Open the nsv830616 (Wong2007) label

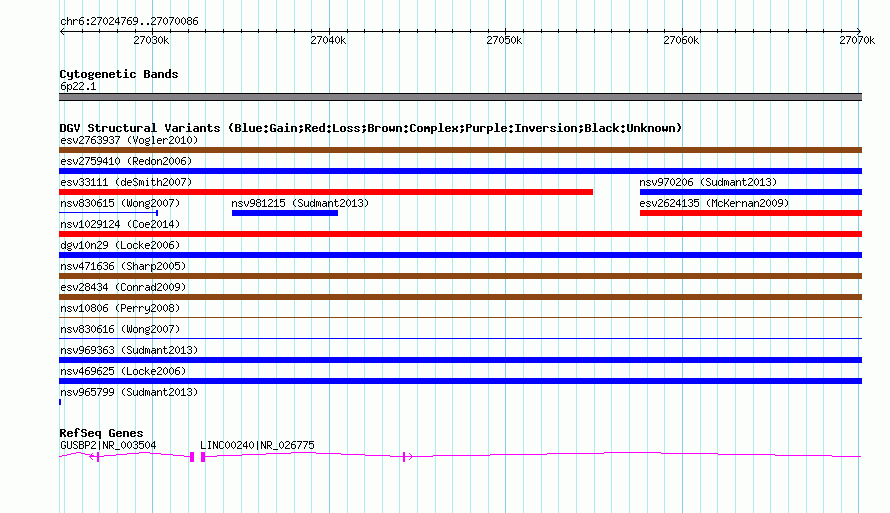pos(120,329)
